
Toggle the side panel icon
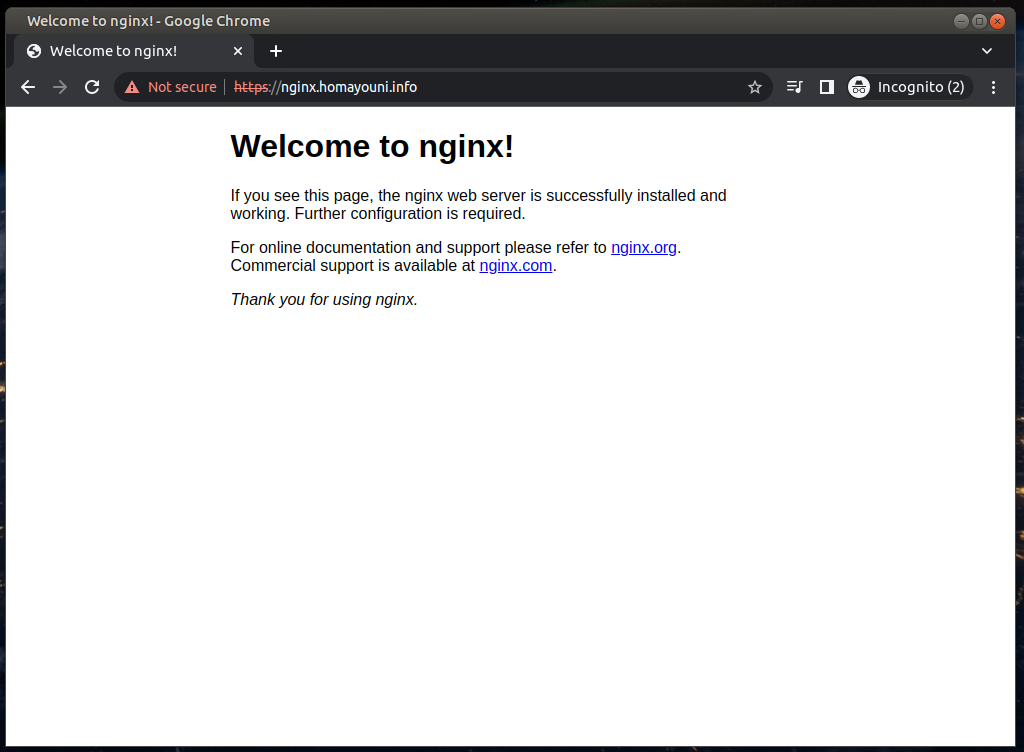click(827, 87)
